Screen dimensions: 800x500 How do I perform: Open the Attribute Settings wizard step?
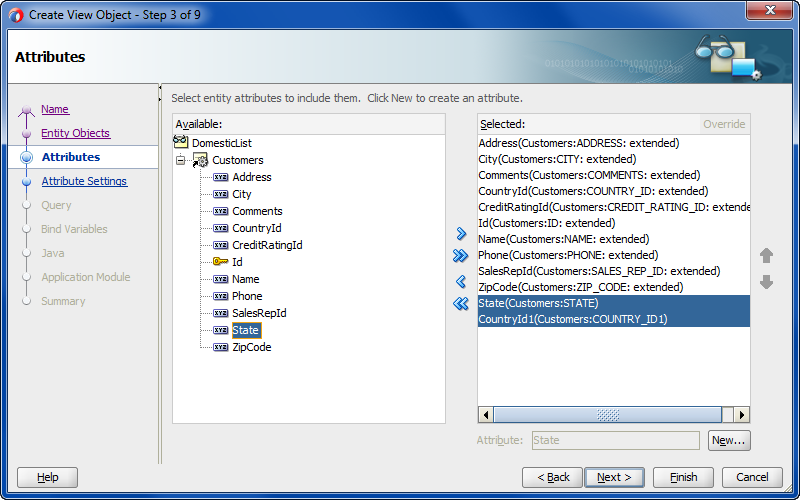tap(84, 181)
